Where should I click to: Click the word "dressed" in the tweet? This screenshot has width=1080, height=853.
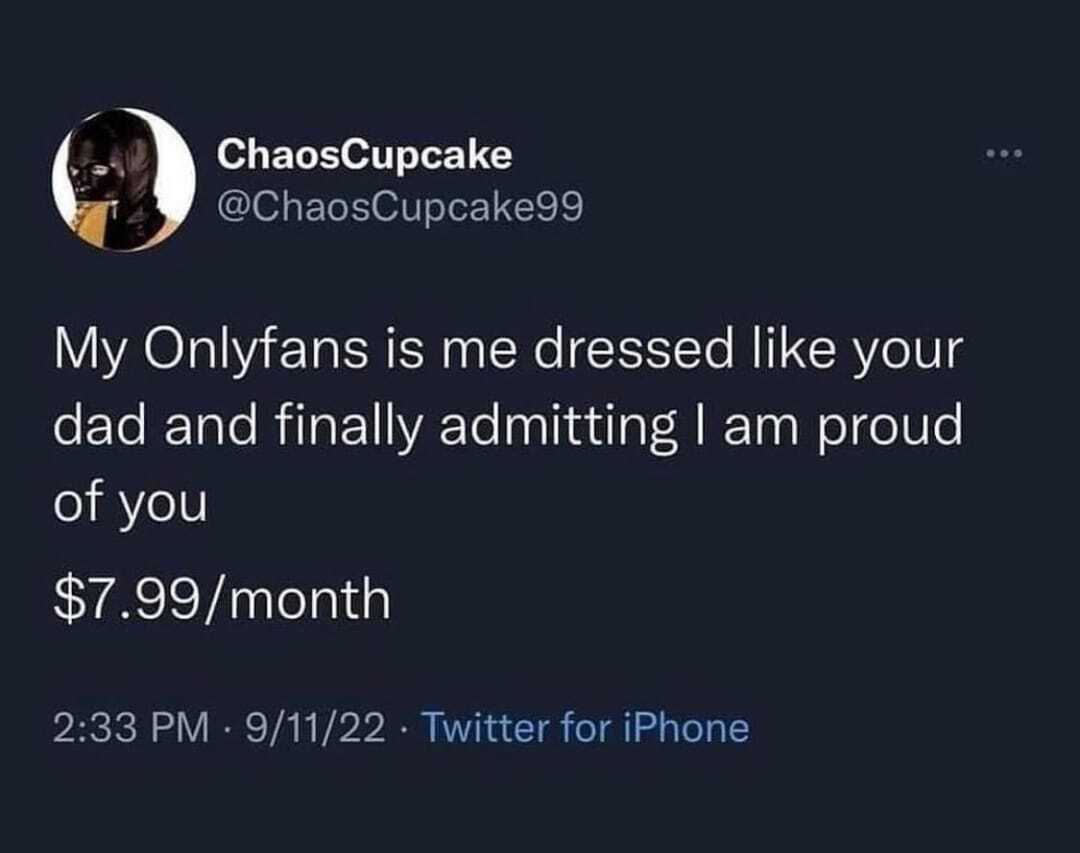tap(602, 354)
